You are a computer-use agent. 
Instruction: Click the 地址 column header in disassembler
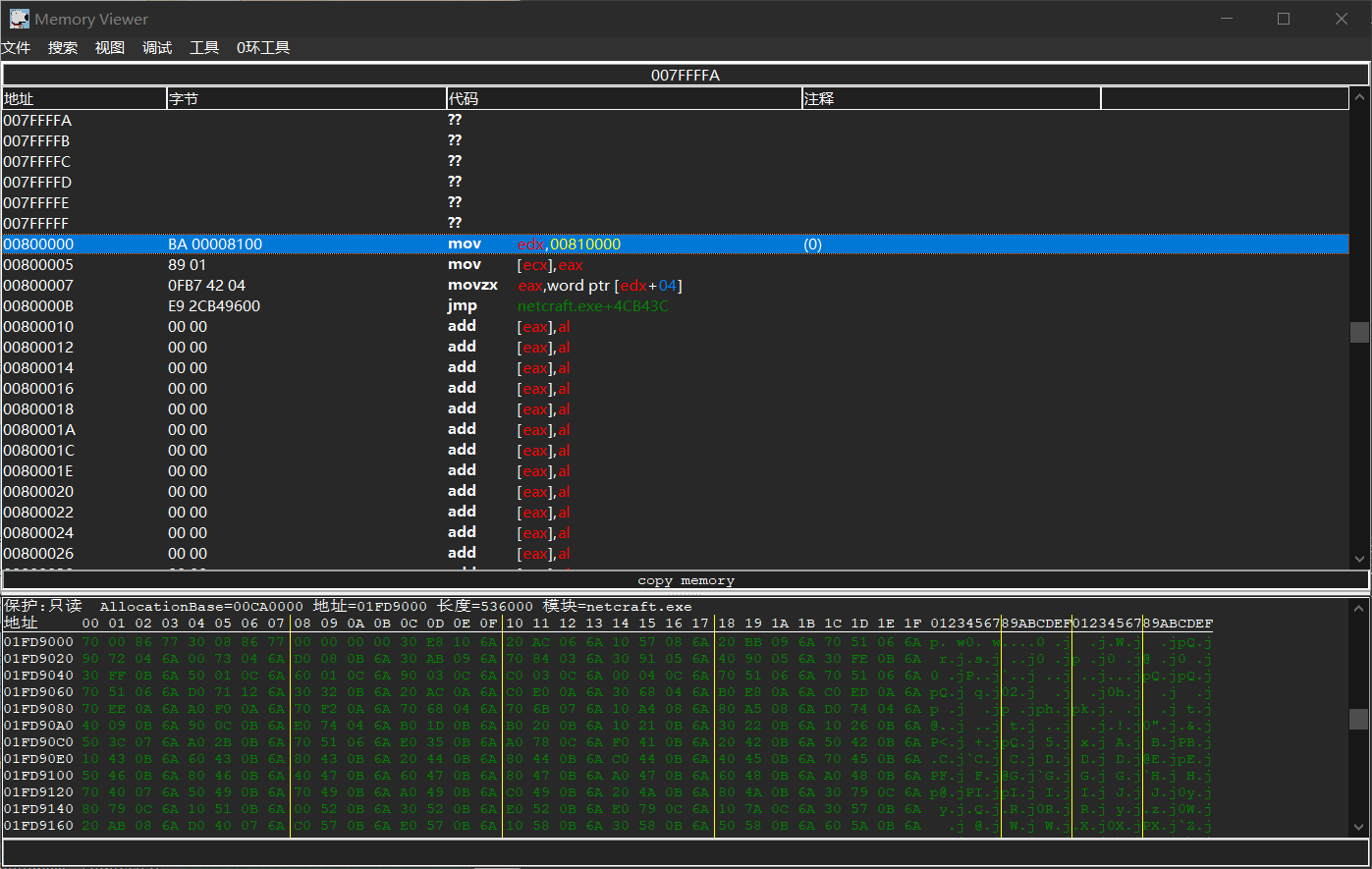tap(83, 99)
